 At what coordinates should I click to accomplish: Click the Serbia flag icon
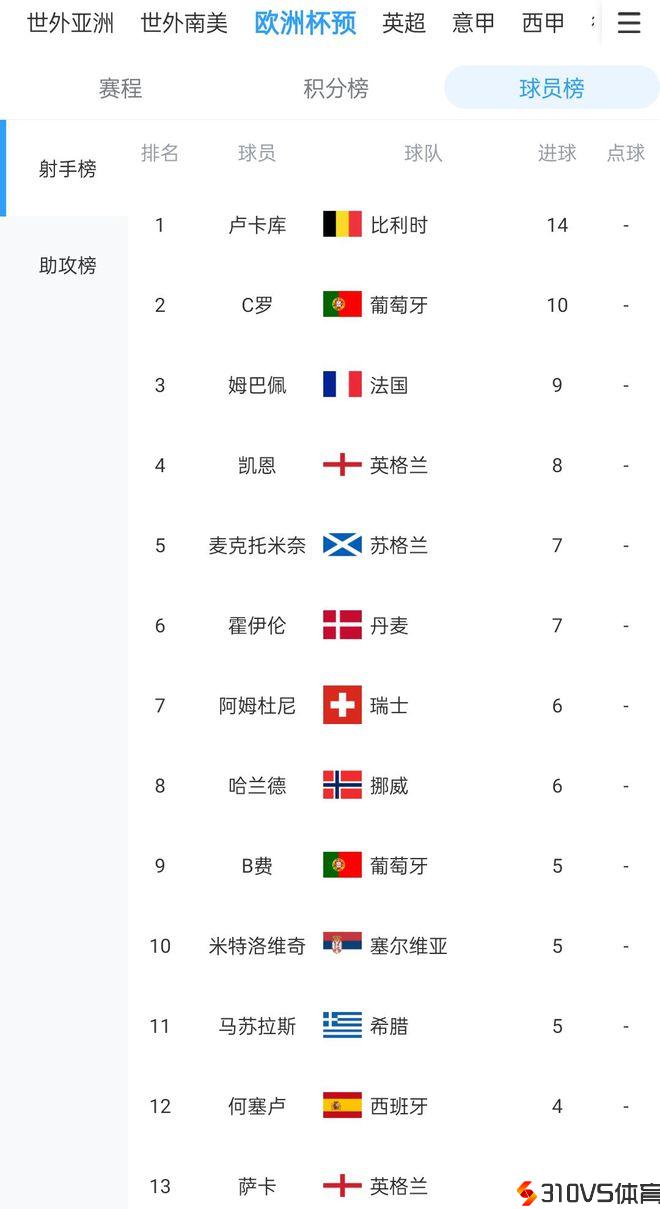(x=342, y=945)
